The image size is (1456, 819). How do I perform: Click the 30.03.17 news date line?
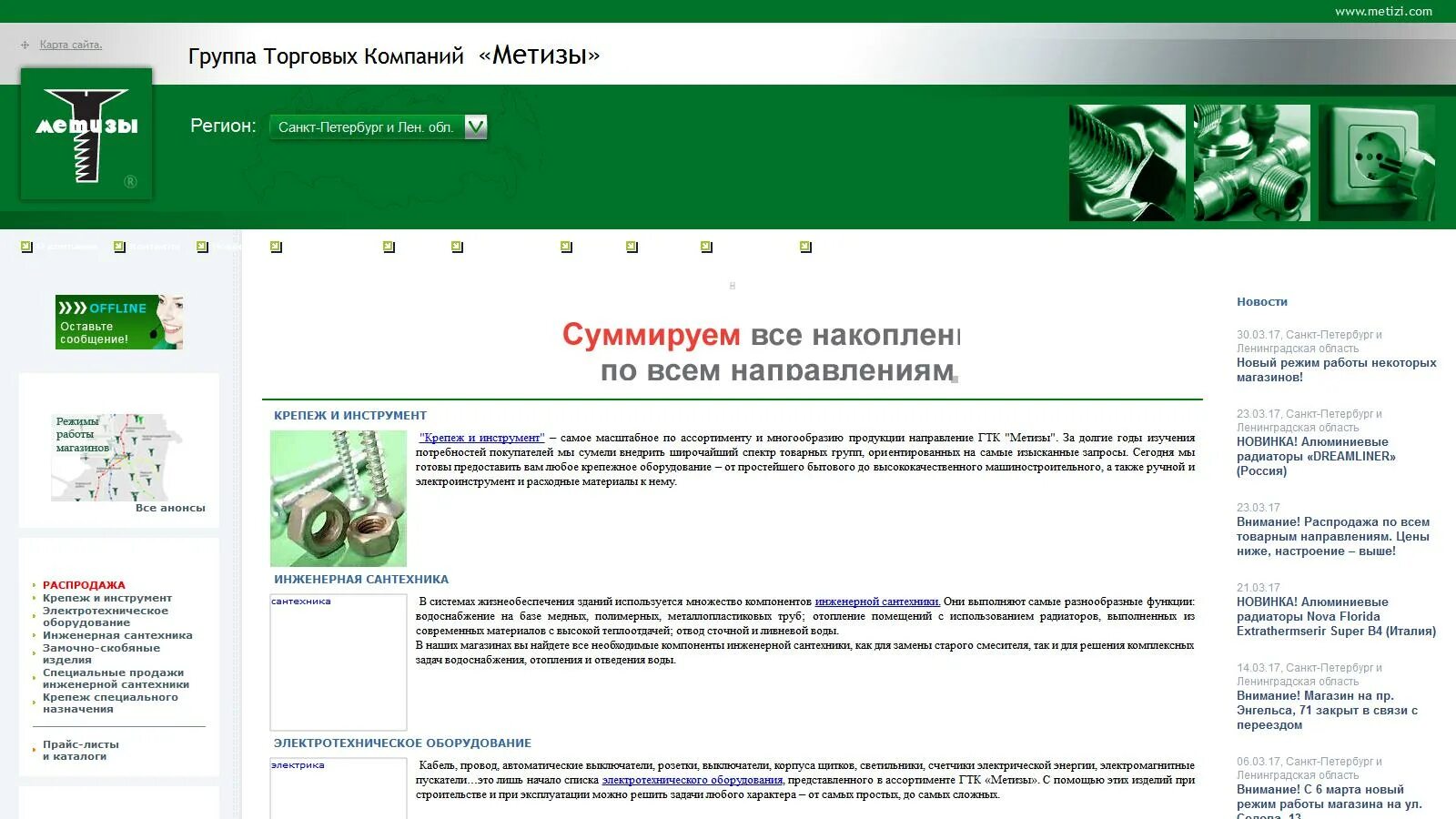[1309, 341]
